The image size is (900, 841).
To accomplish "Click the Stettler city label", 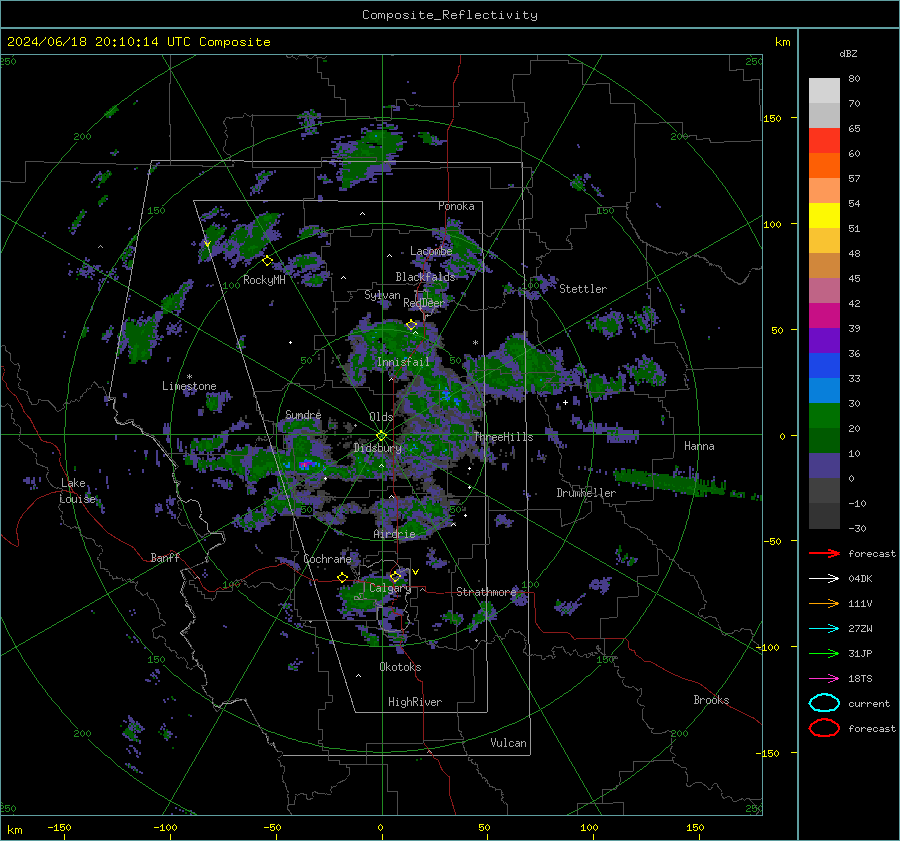I will (x=583, y=289).
